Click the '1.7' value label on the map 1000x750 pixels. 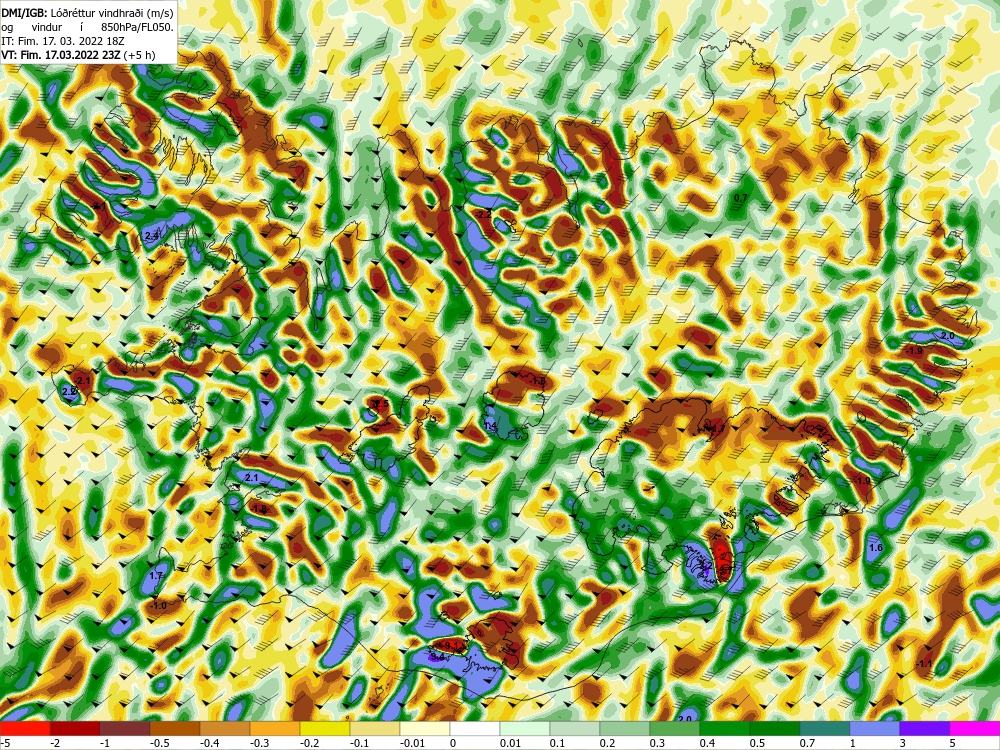pyautogui.click(x=156, y=576)
